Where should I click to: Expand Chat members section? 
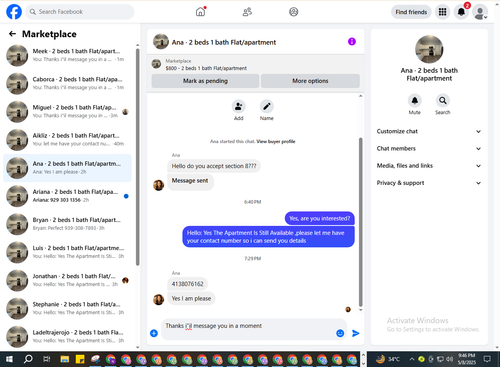pyautogui.click(x=429, y=149)
